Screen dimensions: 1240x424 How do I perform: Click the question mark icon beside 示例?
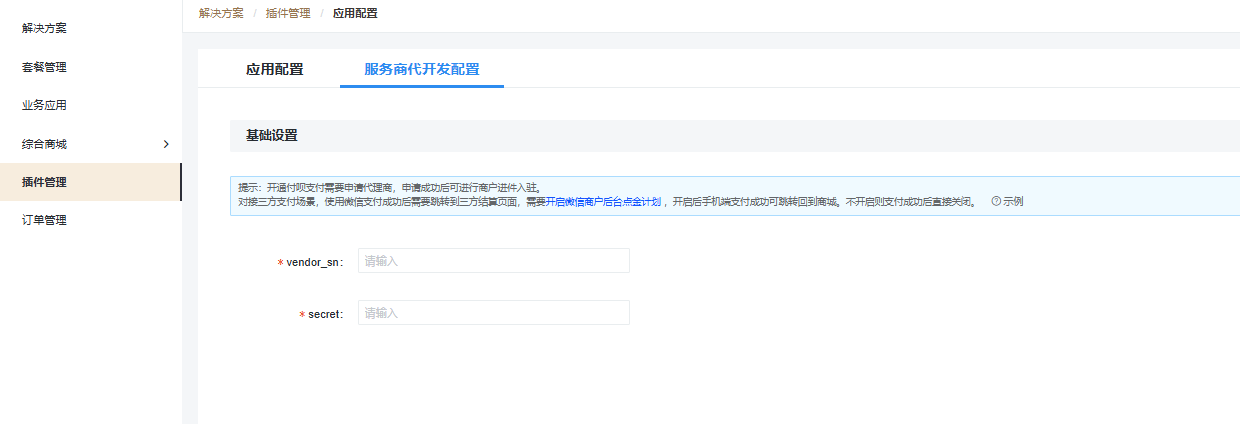pos(996,201)
